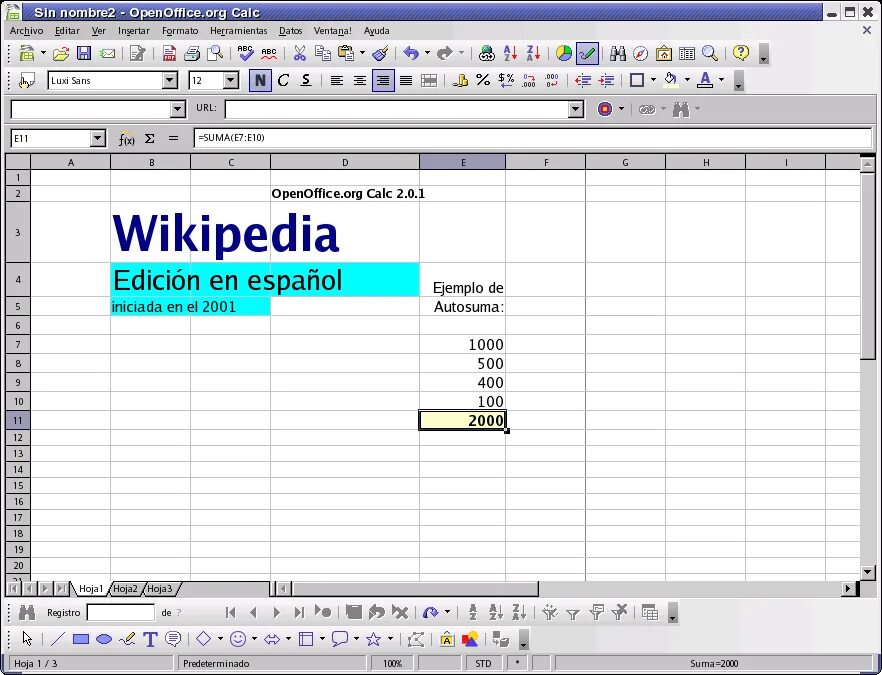This screenshot has height=675, width=882.
Task: Expand the Borders dropdown arrow
Action: [652, 80]
